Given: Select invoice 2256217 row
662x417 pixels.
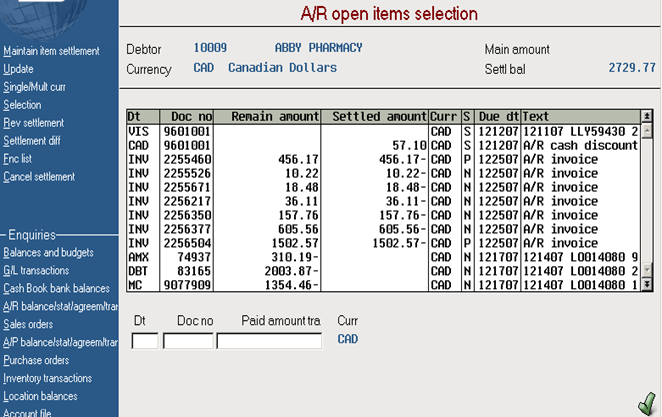Looking at the screenshot, I should [383, 201].
